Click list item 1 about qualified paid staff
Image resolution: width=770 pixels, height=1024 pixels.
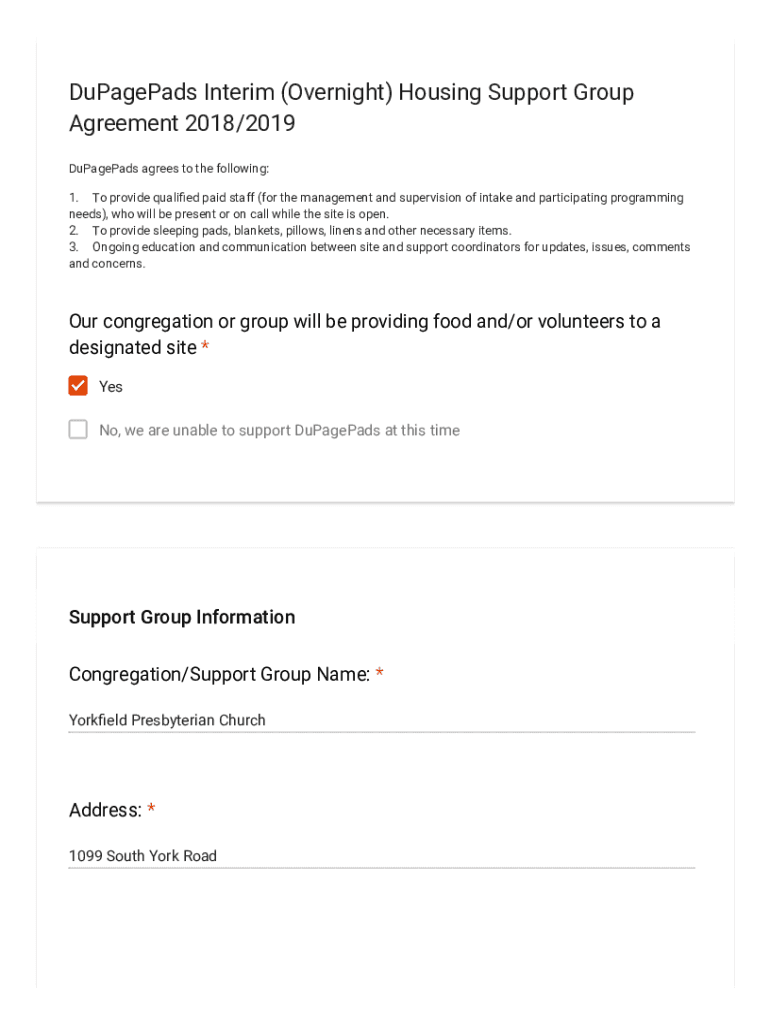pos(376,206)
